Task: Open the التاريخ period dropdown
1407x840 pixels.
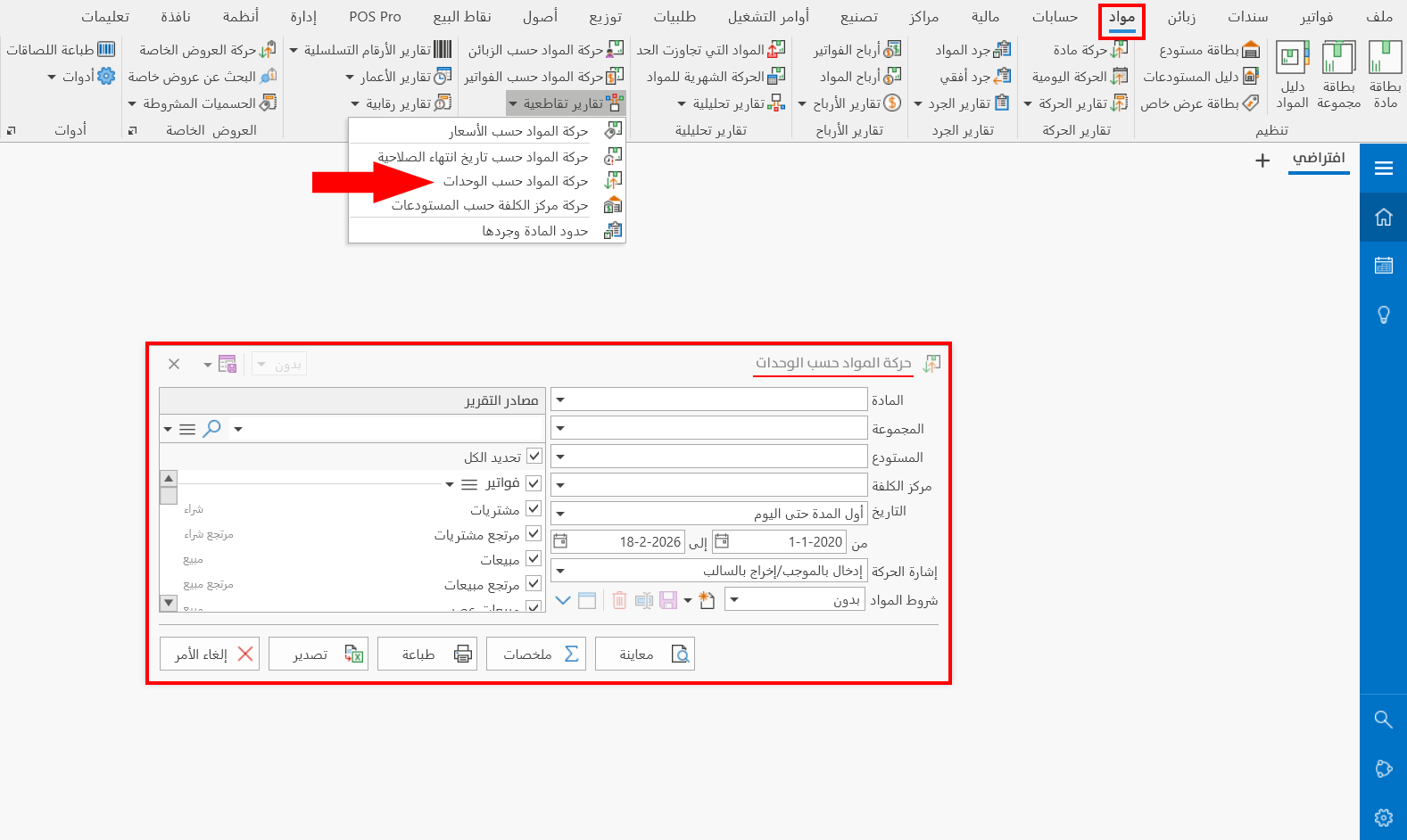Action: (x=560, y=514)
